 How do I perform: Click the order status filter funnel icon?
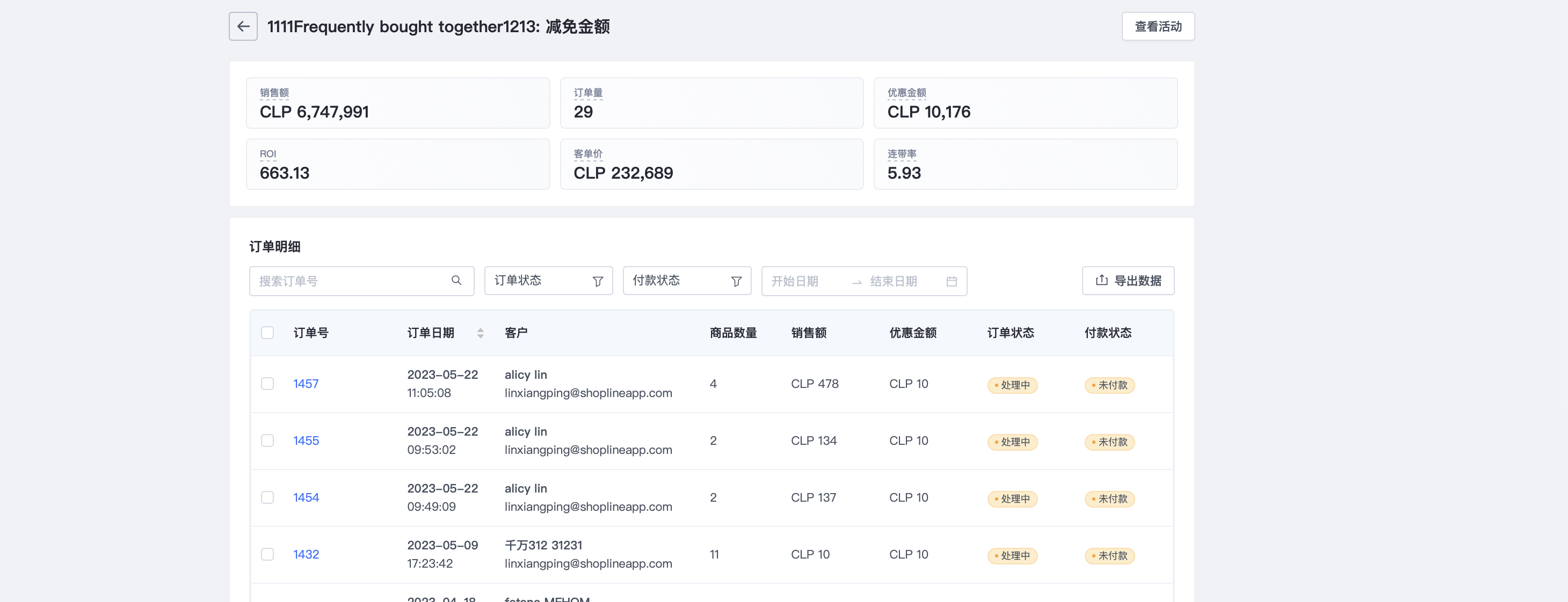pos(598,281)
